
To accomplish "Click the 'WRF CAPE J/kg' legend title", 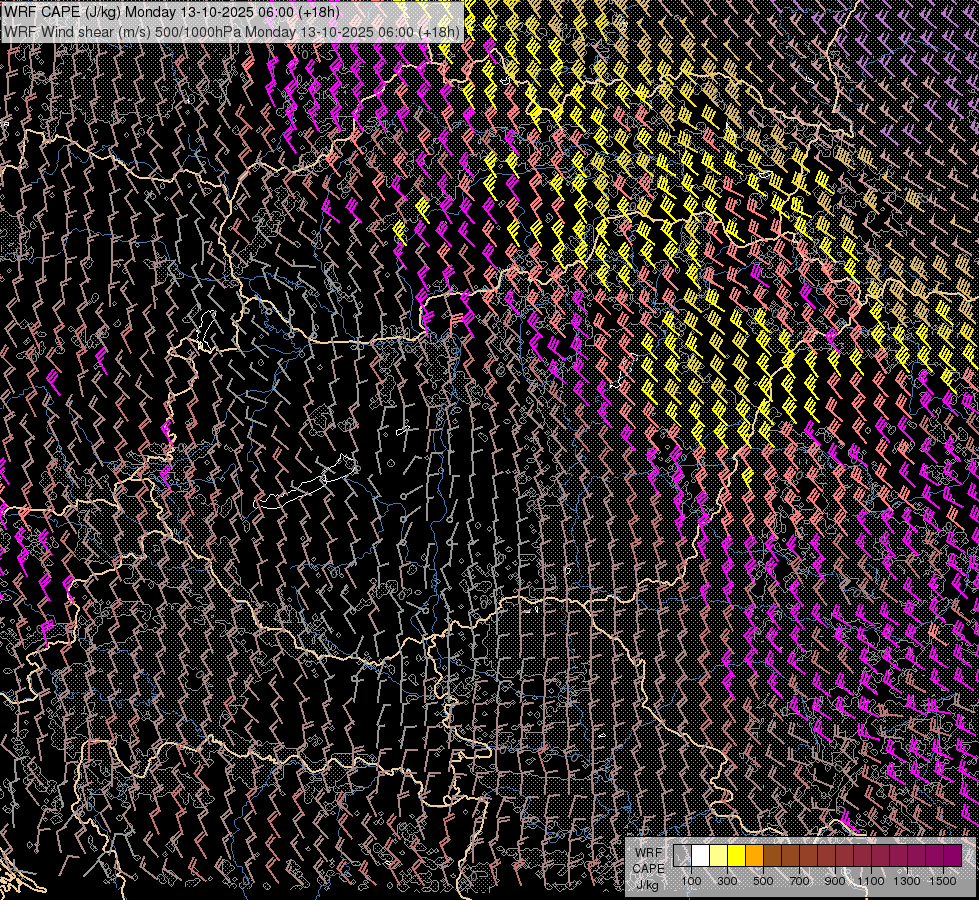I will pos(648,868).
